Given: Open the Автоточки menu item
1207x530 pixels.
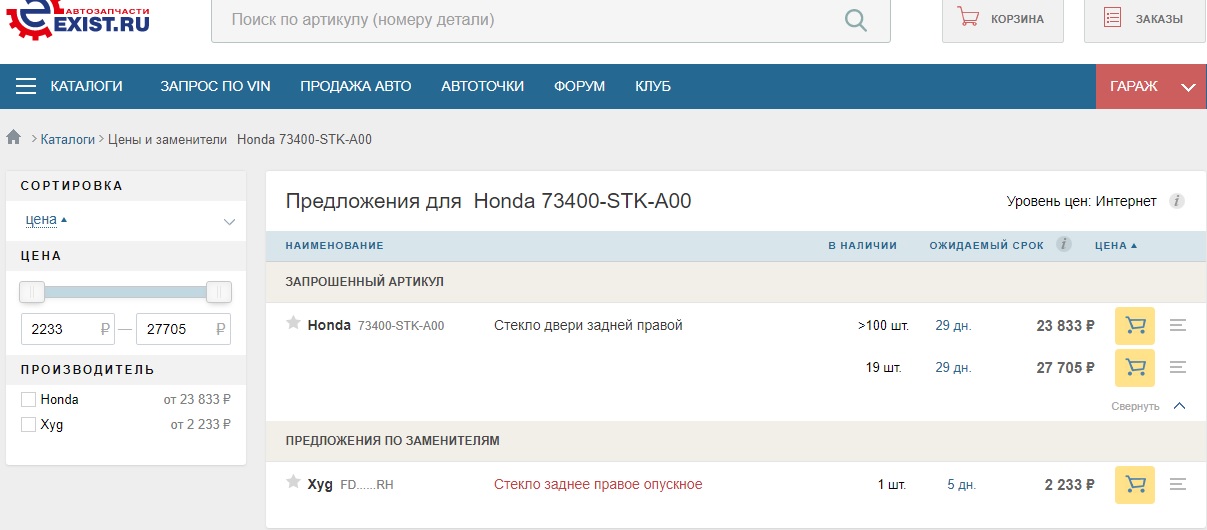Looking at the screenshot, I should click(x=482, y=87).
